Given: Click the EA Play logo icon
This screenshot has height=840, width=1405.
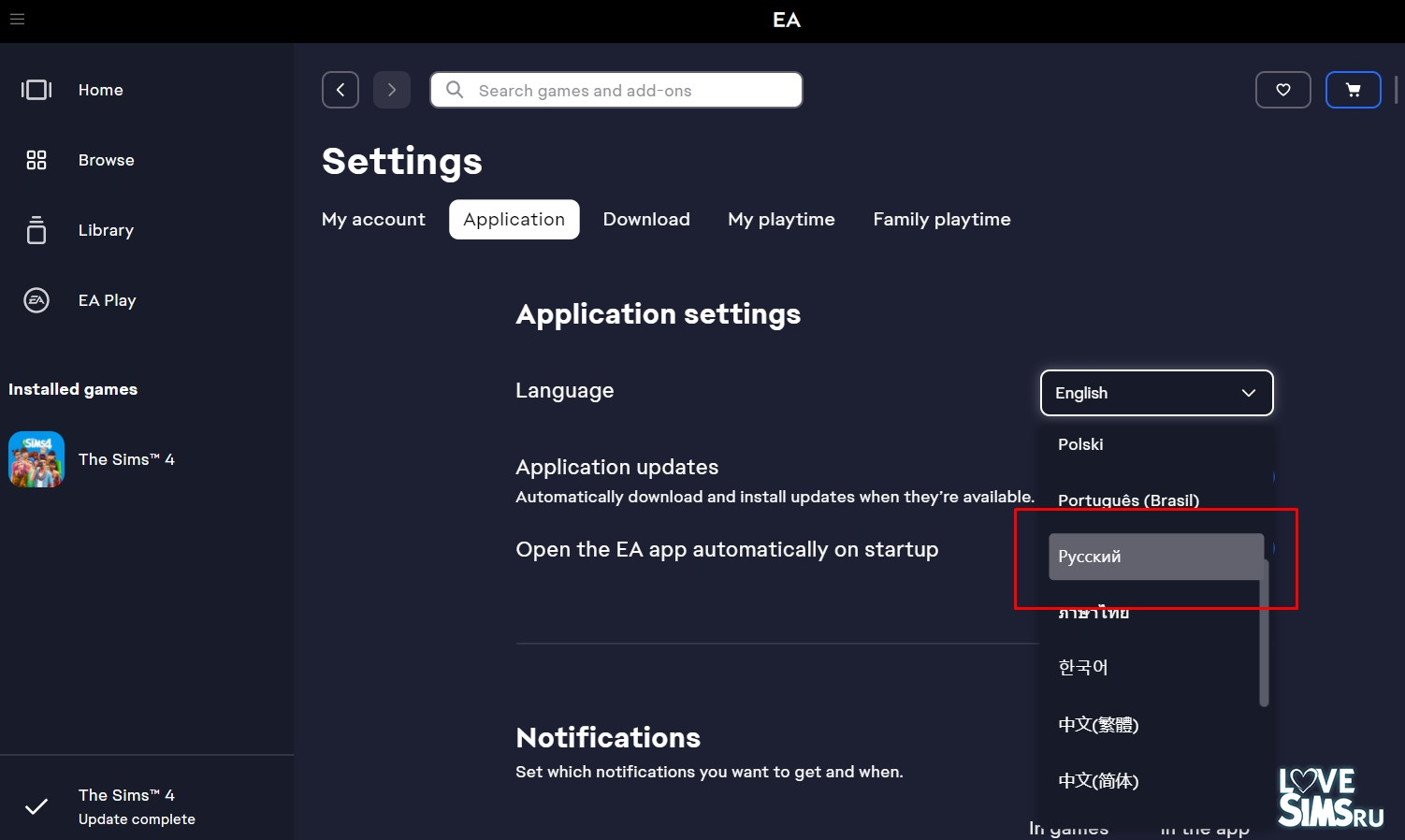Looking at the screenshot, I should (x=36, y=300).
